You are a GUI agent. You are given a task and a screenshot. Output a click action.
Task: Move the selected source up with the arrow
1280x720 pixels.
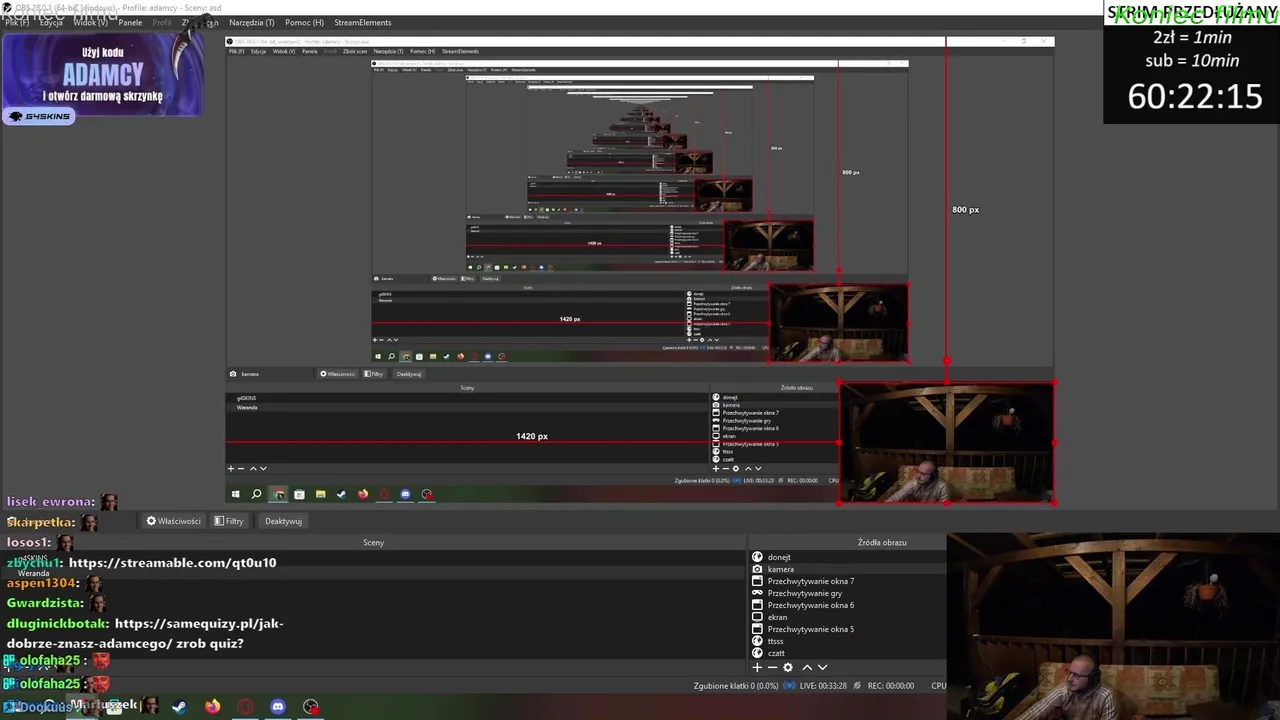pos(807,667)
